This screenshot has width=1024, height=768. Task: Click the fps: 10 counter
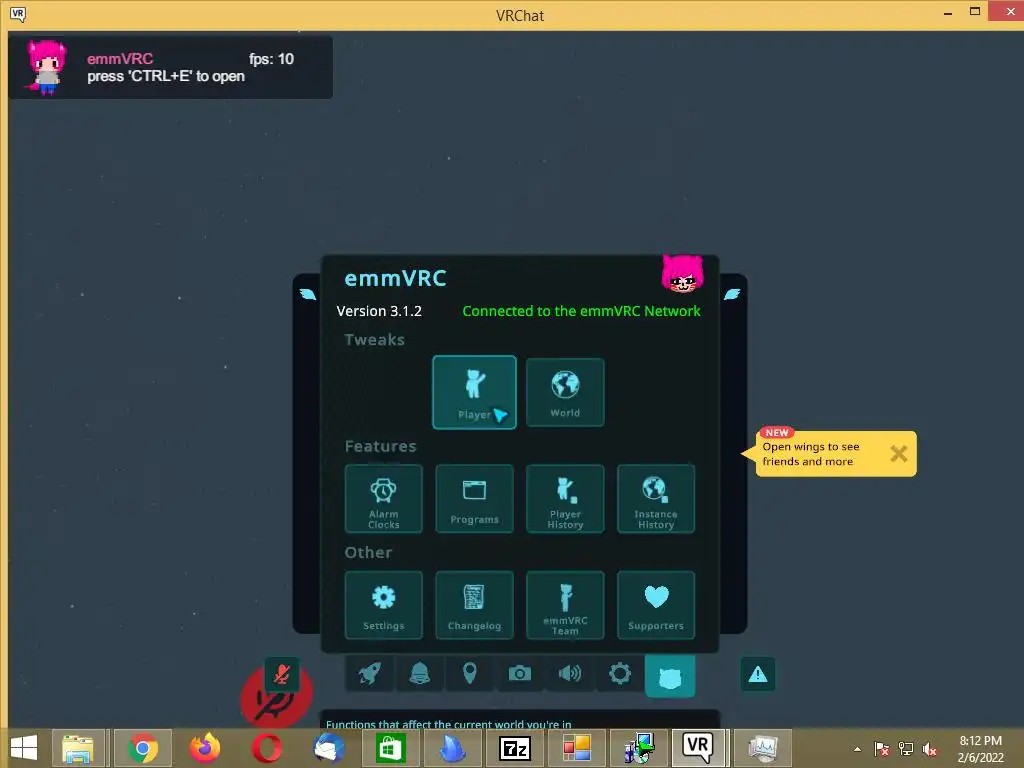click(271, 59)
